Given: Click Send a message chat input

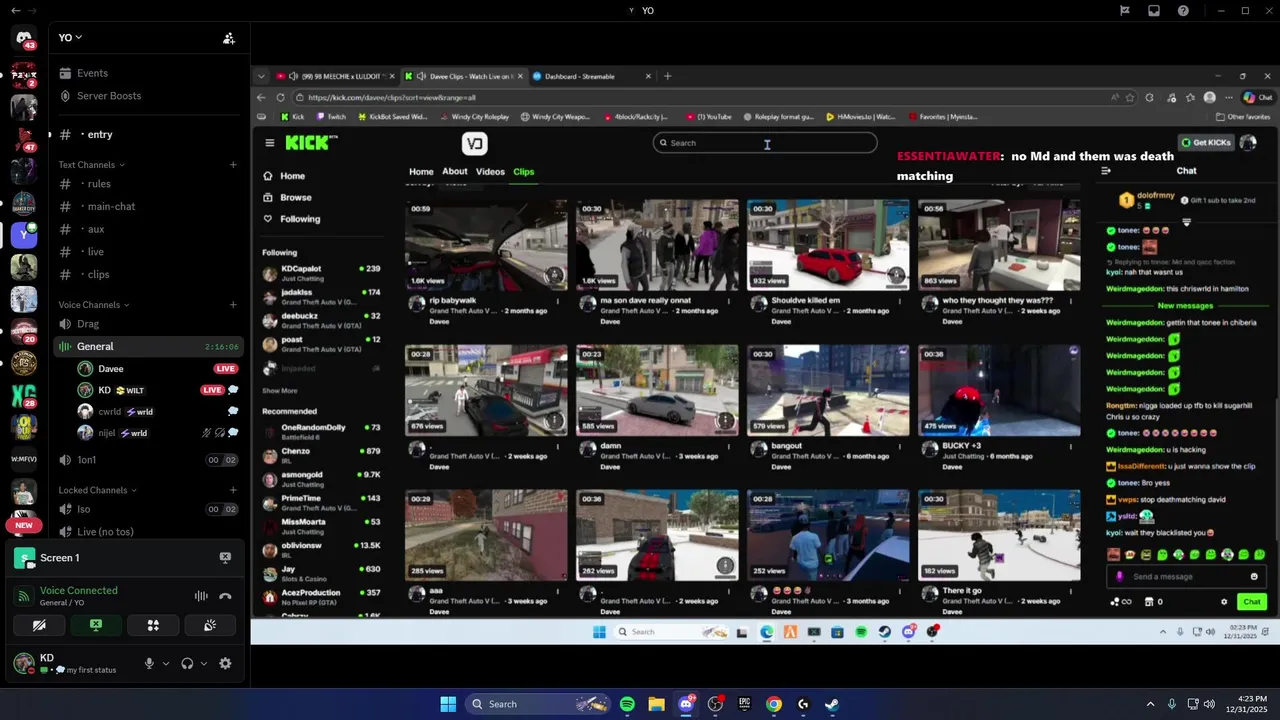Looking at the screenshot, I should pyautogui.click(x=1186, y=576).
